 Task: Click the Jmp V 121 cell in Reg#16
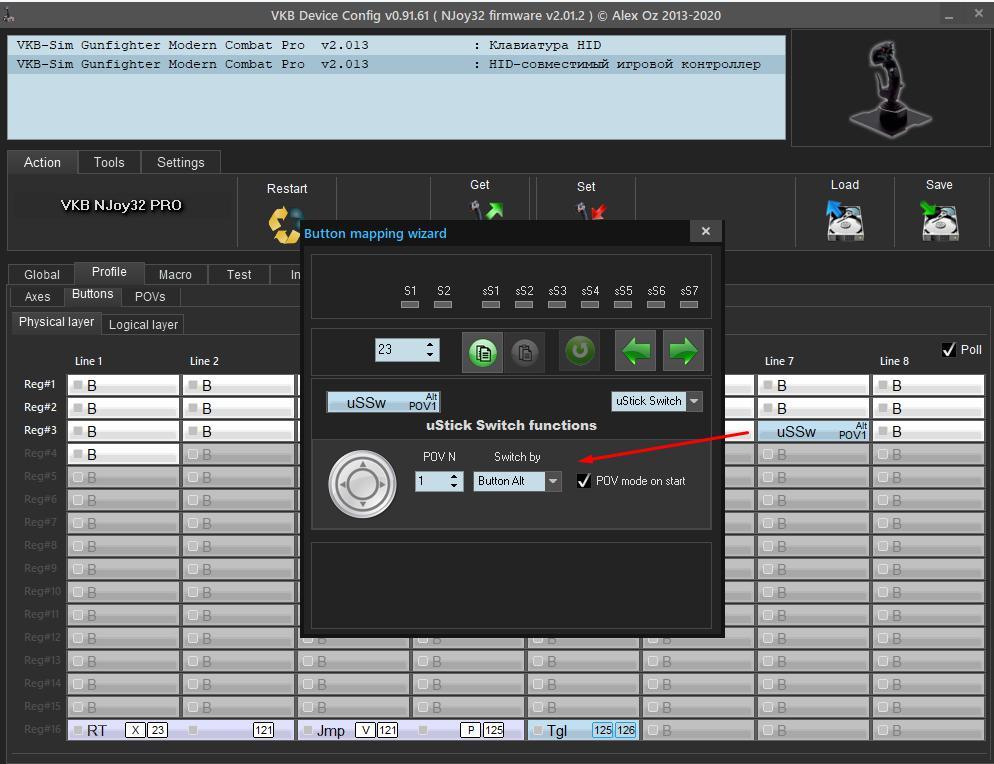pyautogui.click(x=353, y=730)
